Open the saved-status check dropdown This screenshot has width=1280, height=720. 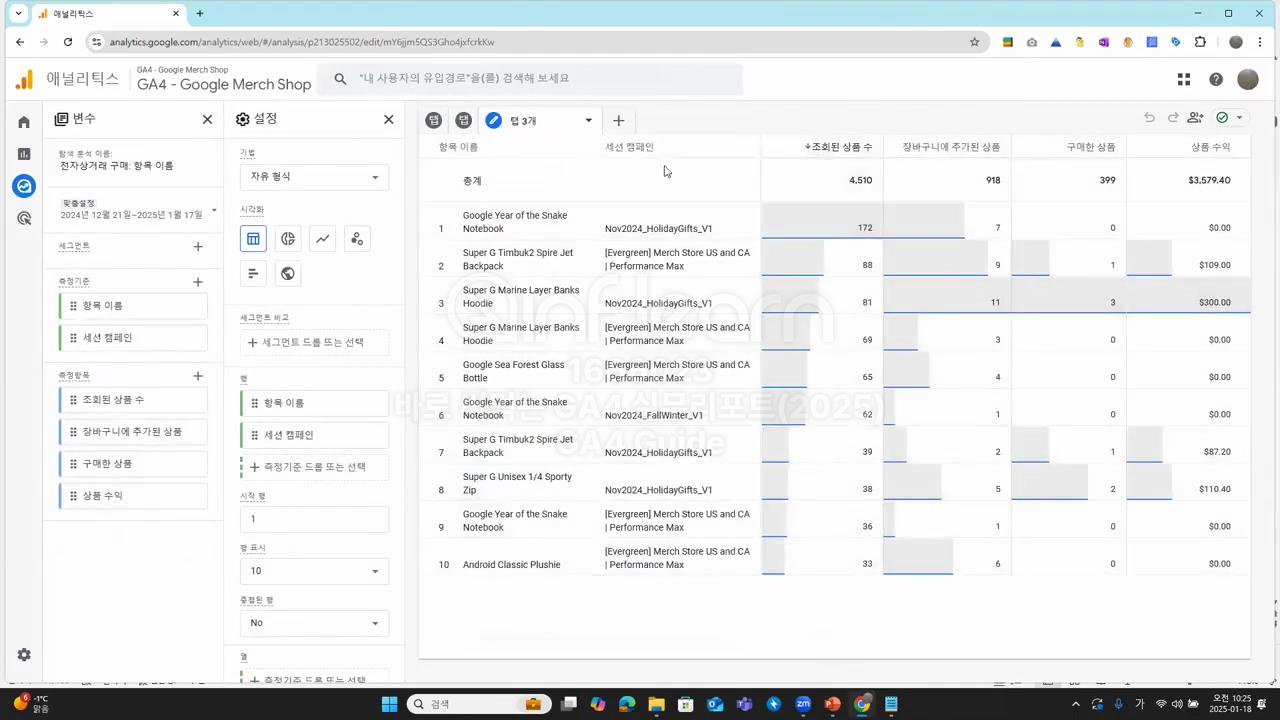pyautogui.click(x=1230, y=118)
